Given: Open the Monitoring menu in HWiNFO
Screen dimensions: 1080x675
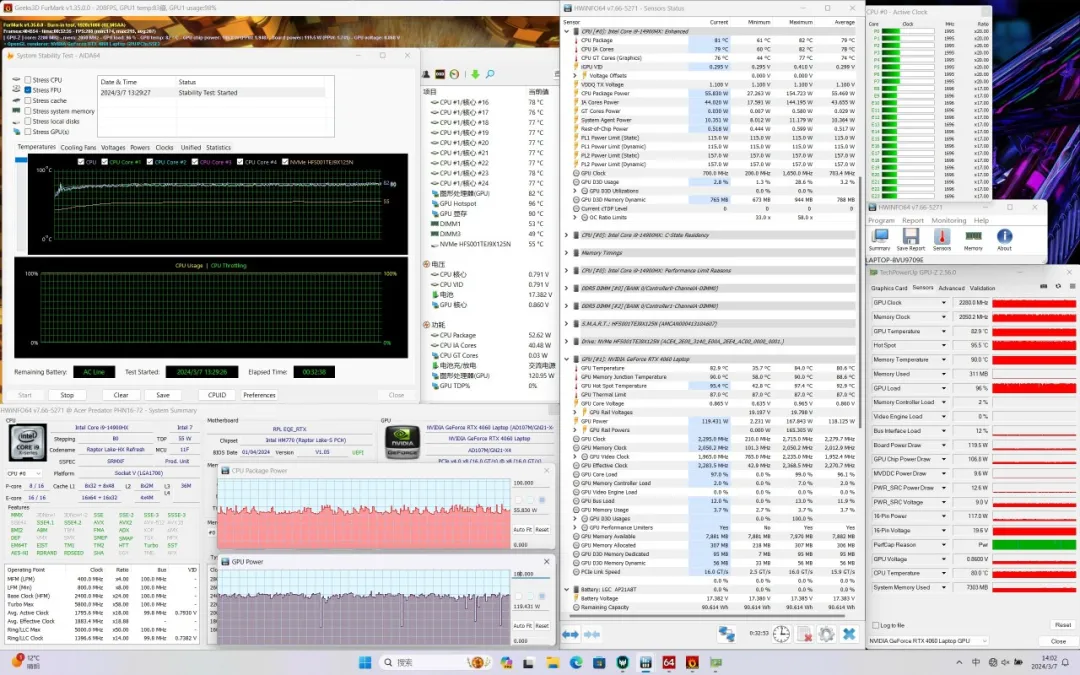Looking at the screenshot, I should [x=949, y=220].
